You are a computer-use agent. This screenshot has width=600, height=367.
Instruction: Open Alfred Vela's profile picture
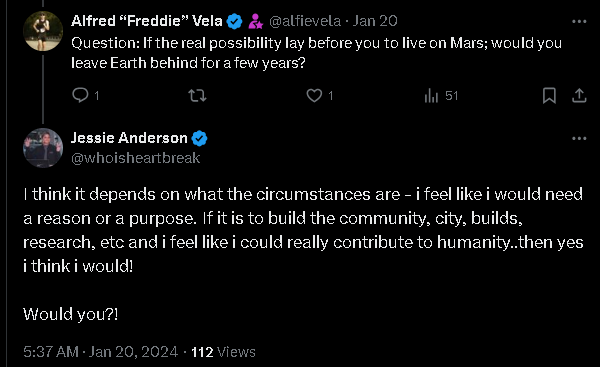tap(43, 31)
